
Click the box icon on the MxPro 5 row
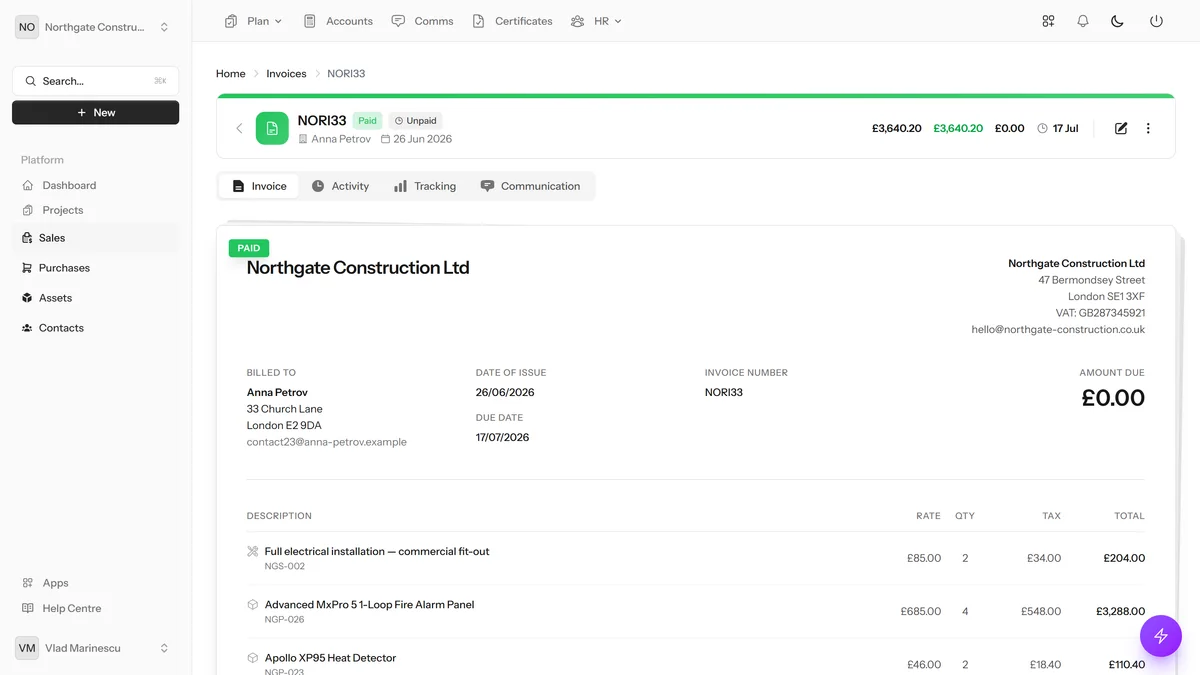253,604
